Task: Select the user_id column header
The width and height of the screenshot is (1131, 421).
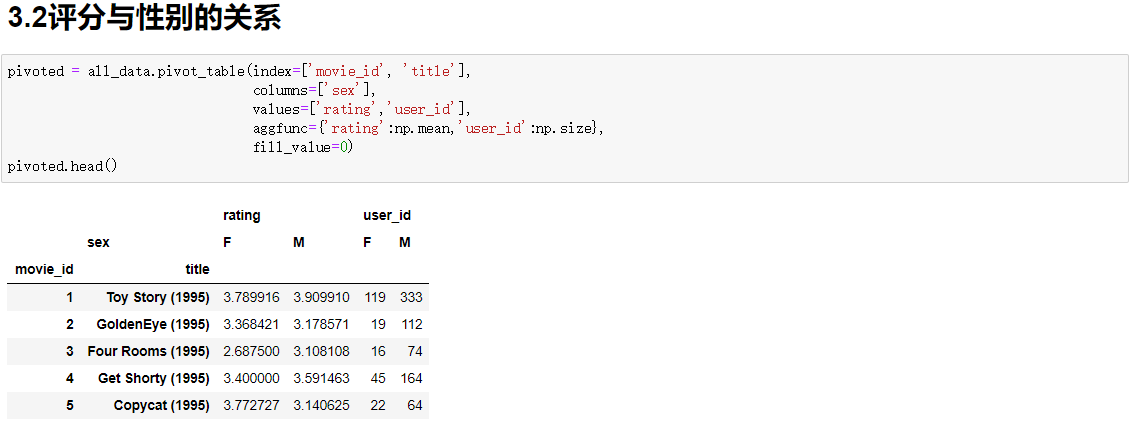Action: pyautogui.click(x=387, y=215)
